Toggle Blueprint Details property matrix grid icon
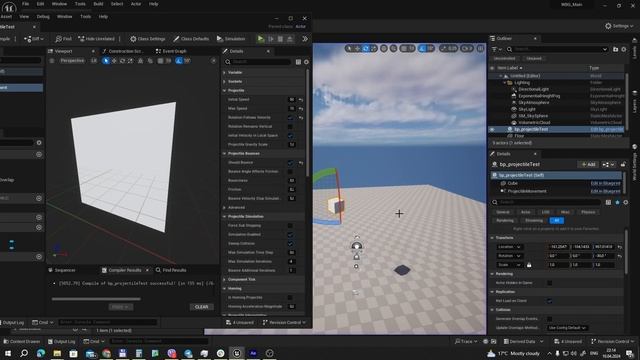 (298, 62)
